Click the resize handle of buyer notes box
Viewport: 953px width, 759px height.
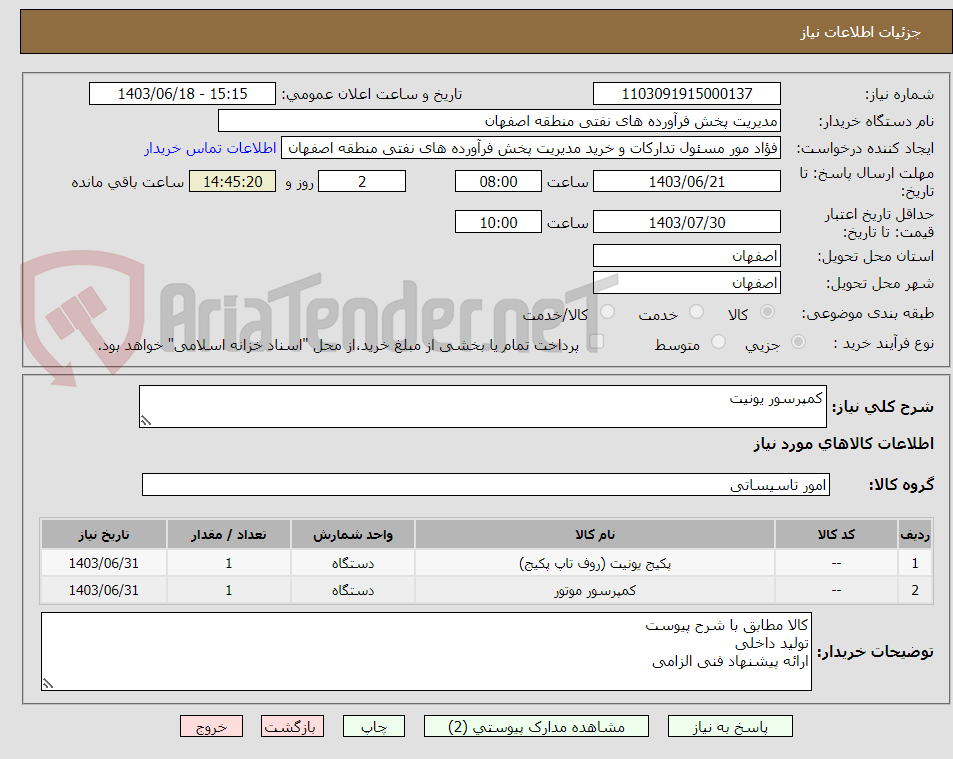tap(48, 683)
